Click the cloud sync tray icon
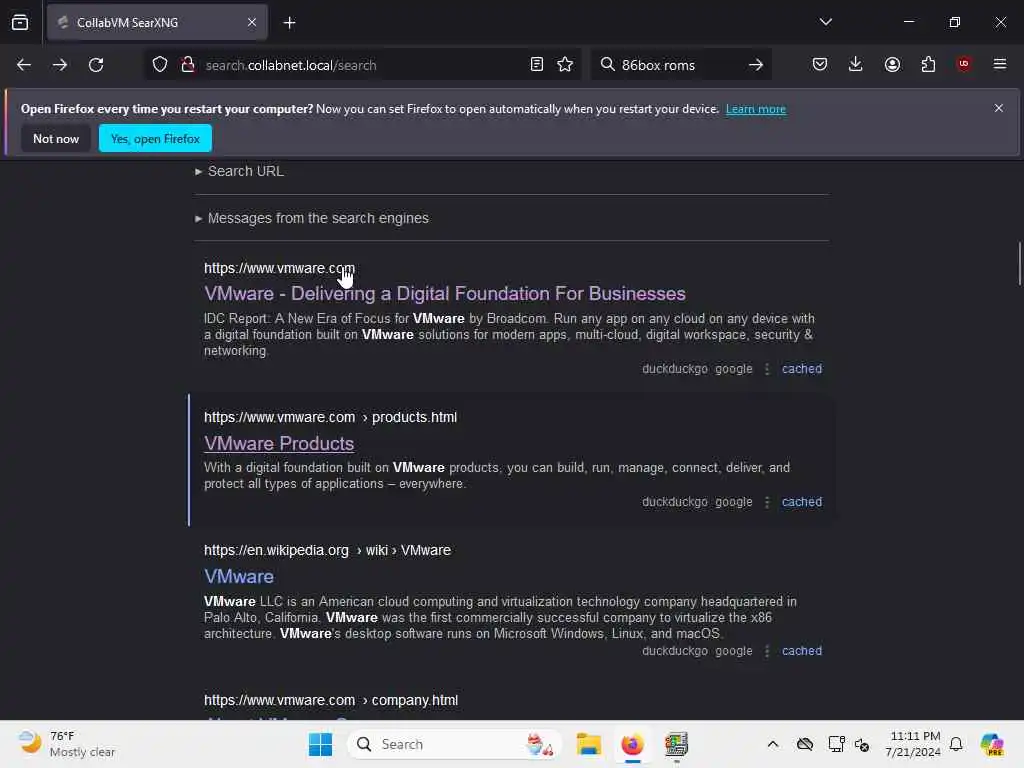This screenshot has width=1024, height=768. click(805, 744)
